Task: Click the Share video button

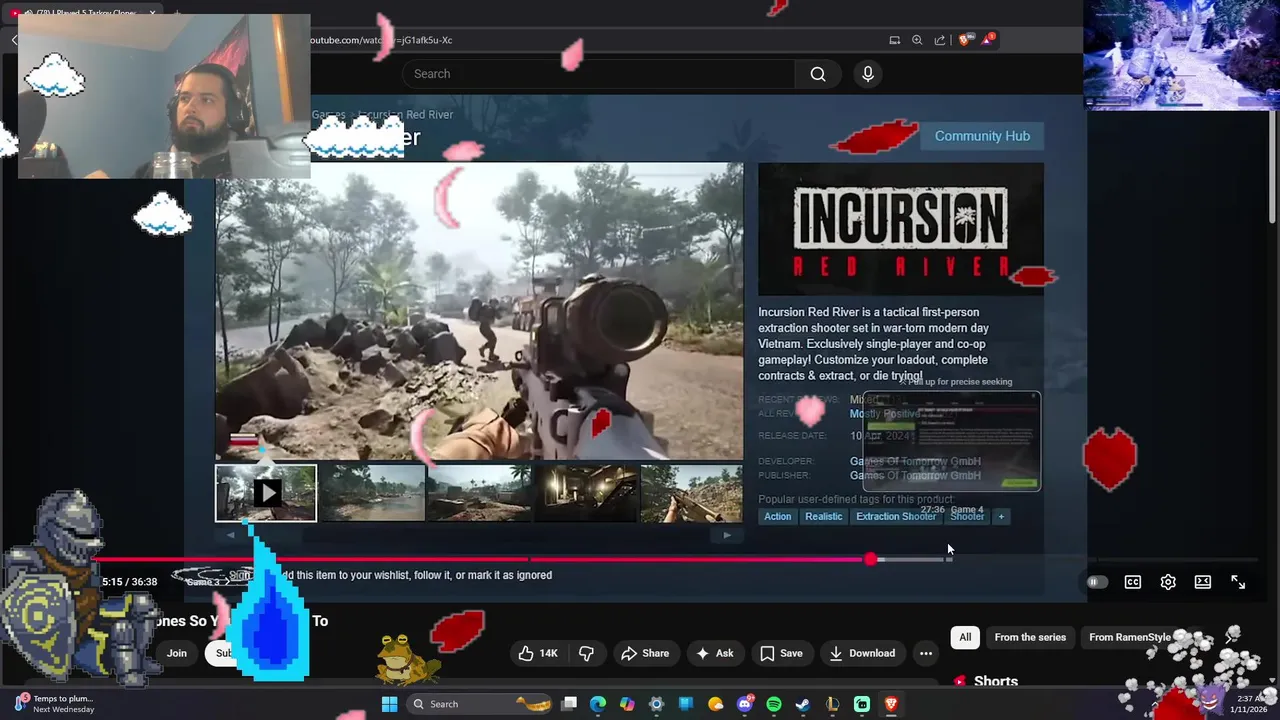Action: (x=645, y=653)
